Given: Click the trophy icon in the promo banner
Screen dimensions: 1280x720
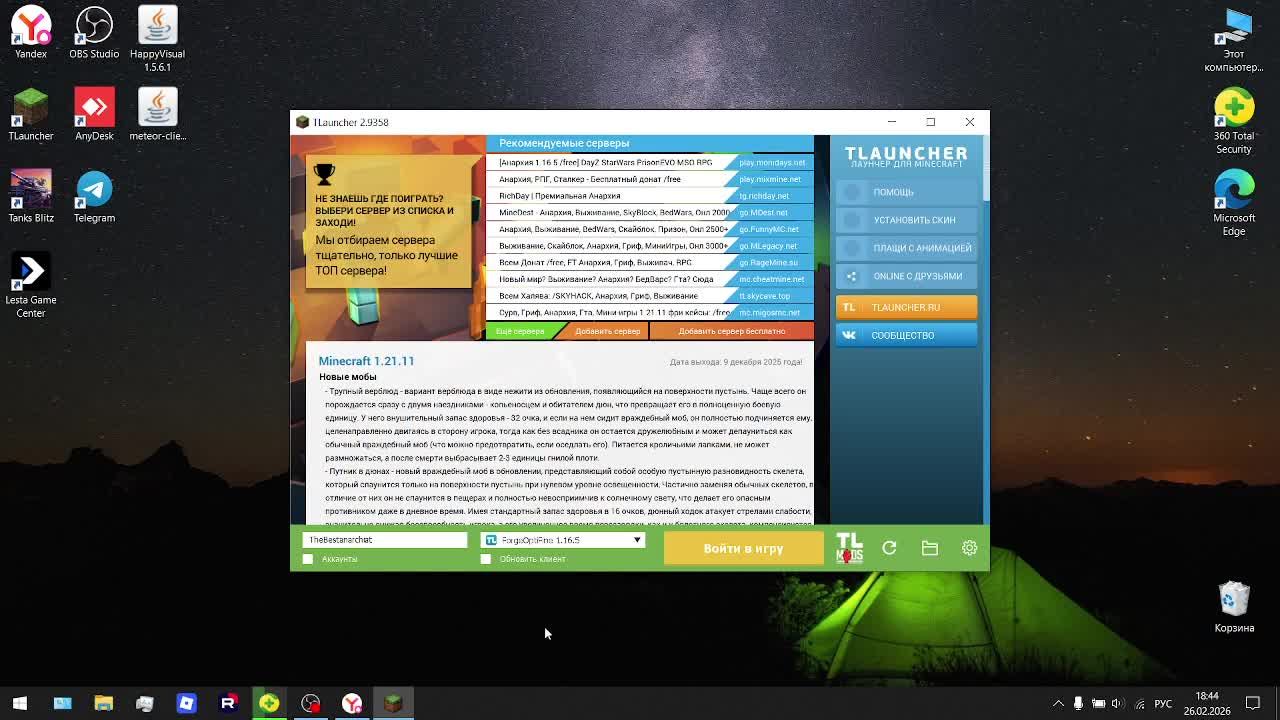Looking at the screenshot, I should pos(324,174).
